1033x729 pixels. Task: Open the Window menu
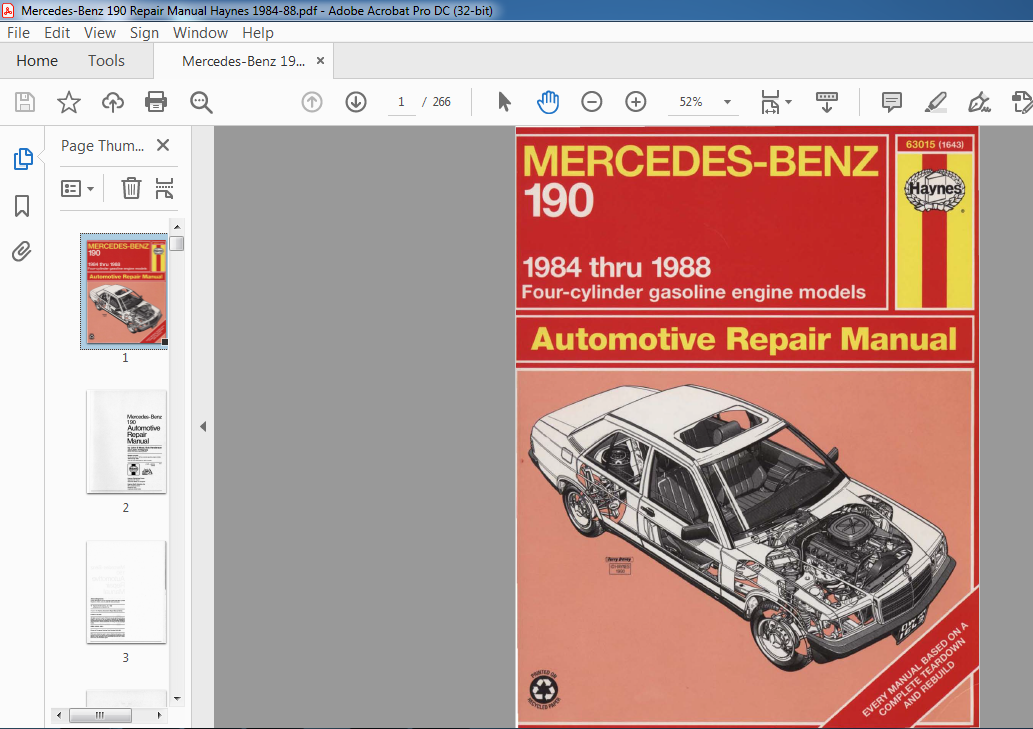click(200, 33)
